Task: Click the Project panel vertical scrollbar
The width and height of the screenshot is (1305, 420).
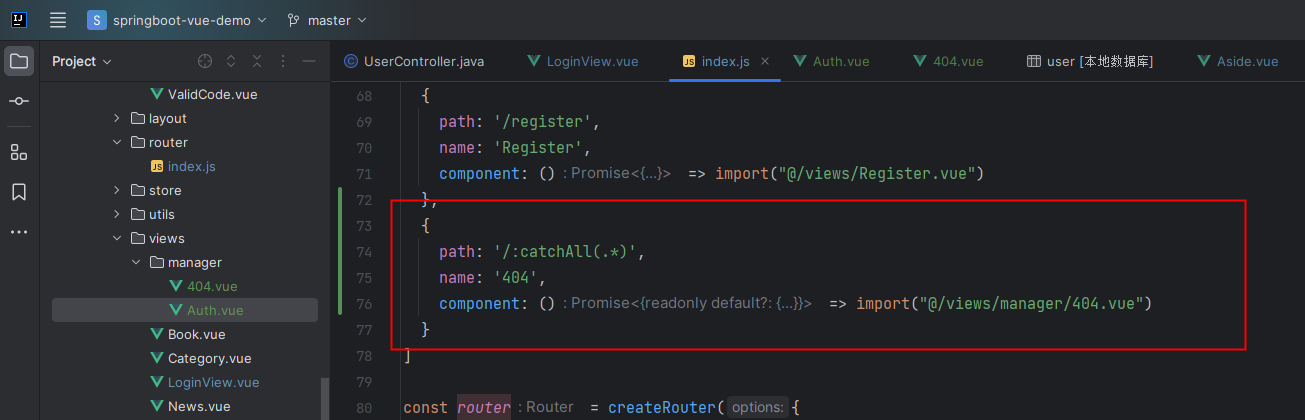Action: (323, 398)
